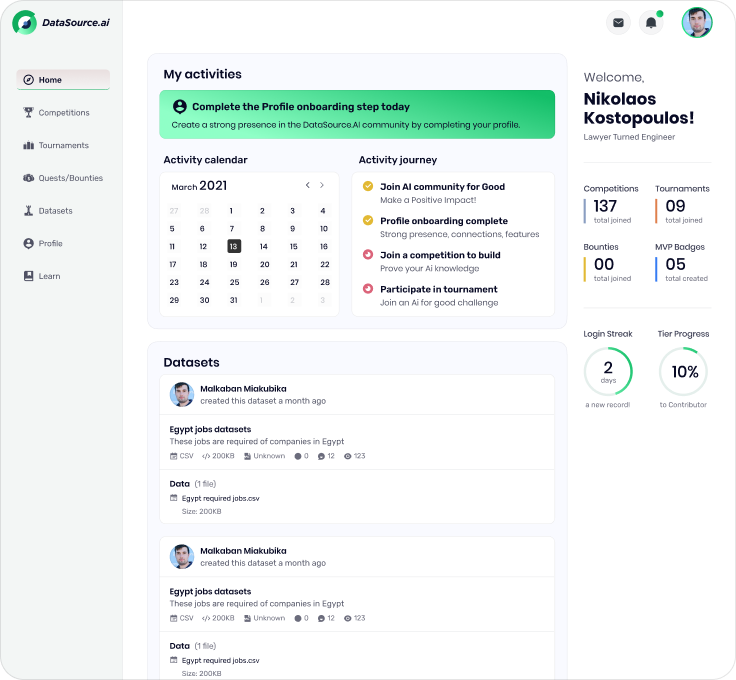Viewport: 736px width, 680px height.
Task: Toggle the Profile onboarding complete checkmark
Action: 368,220
